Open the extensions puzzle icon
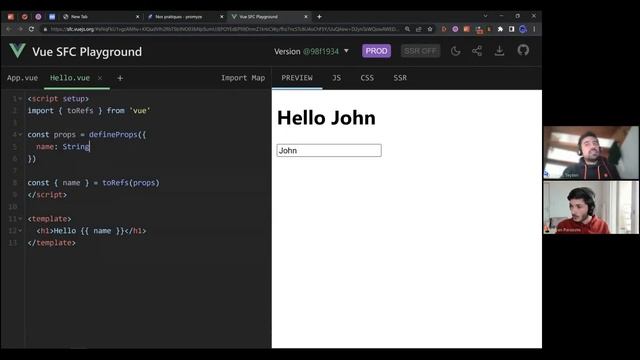 500,29
